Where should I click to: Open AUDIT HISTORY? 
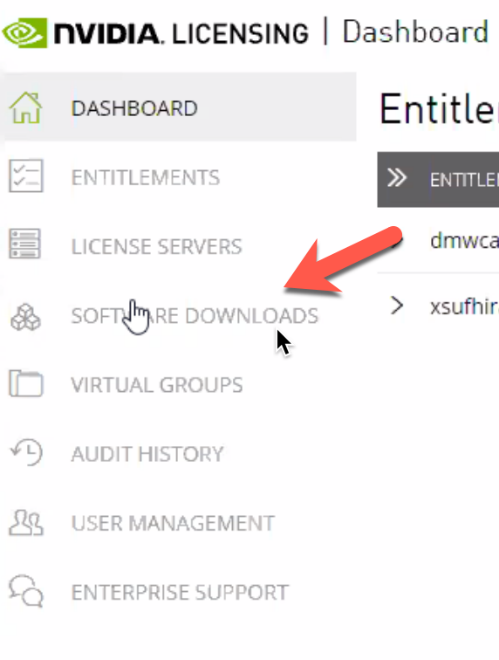(147, 454)
